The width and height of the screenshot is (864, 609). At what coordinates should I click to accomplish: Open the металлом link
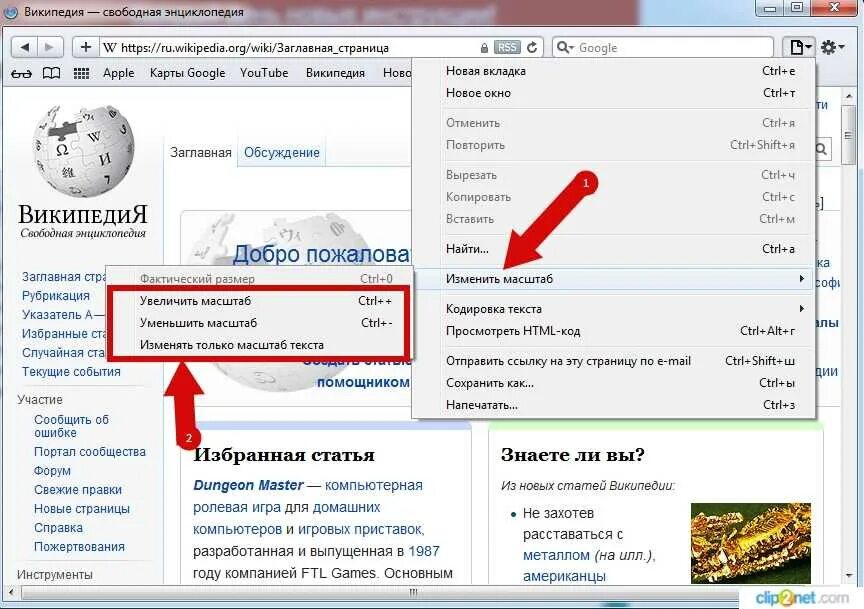(556, 555)
